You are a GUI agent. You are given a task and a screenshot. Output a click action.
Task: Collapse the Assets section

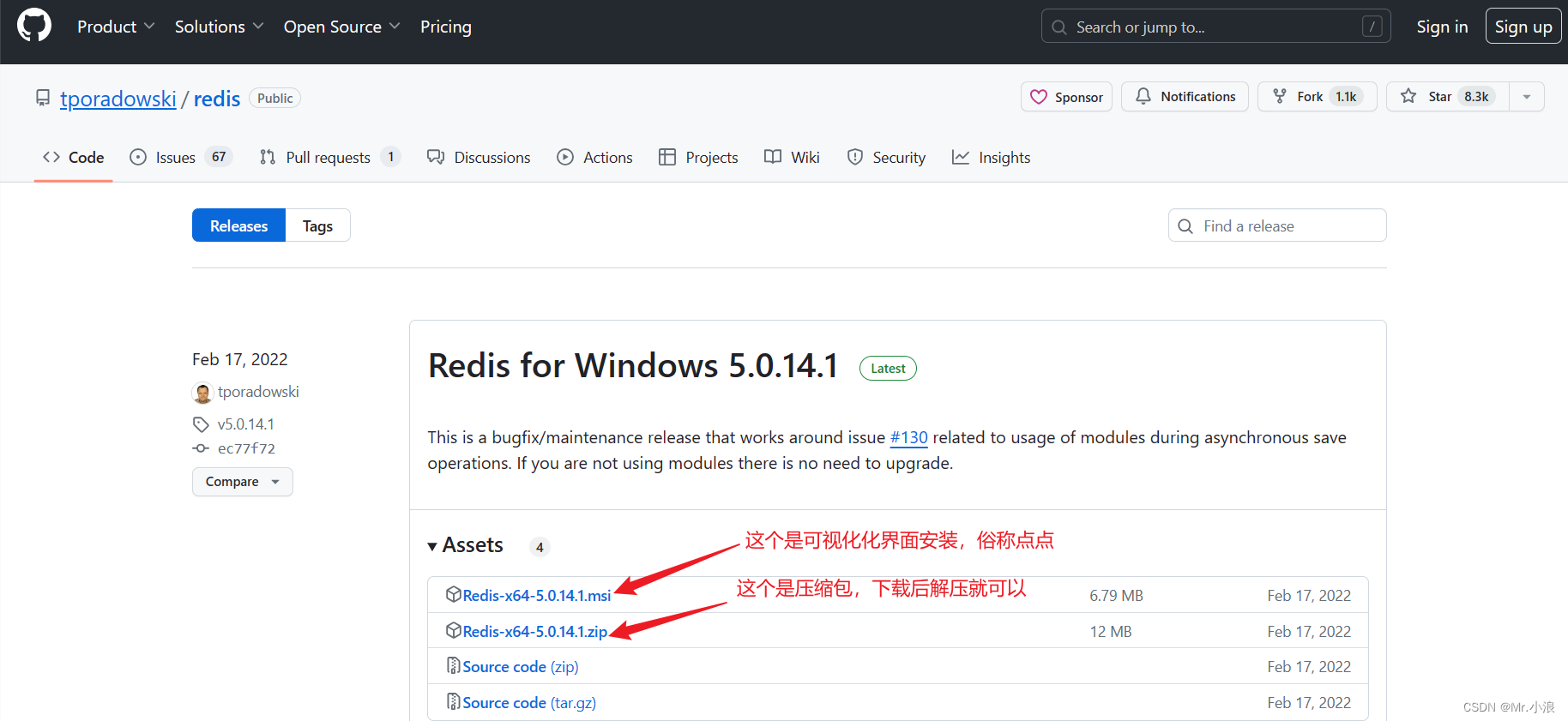[x=466, y=545]
